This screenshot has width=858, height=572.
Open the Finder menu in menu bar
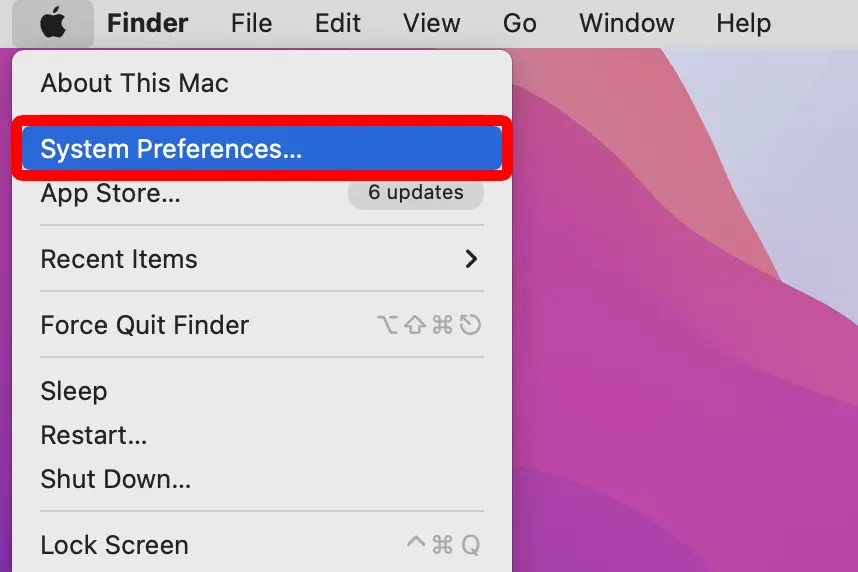pyautogui.click(x=147, y=24)
